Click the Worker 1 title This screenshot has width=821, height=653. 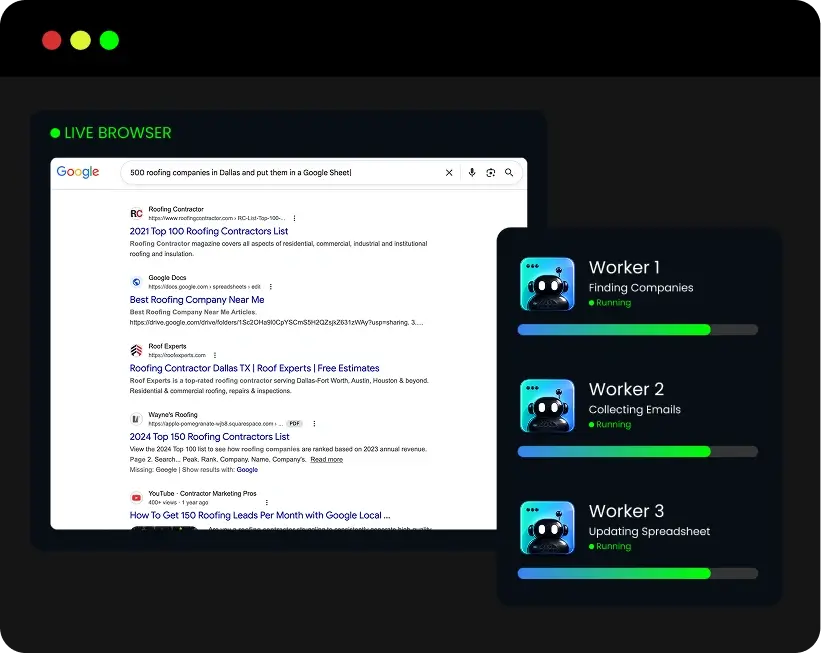(x=624, y=268)
